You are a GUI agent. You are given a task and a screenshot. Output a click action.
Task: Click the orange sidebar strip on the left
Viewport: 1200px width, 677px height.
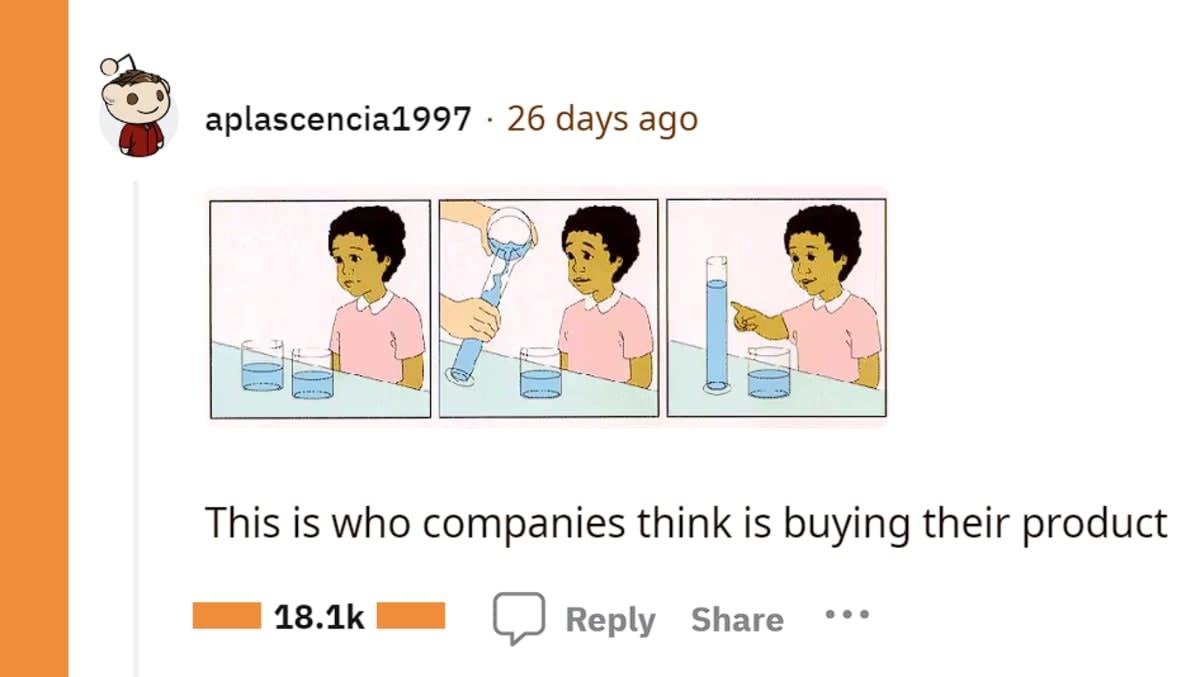coord(34,338)
